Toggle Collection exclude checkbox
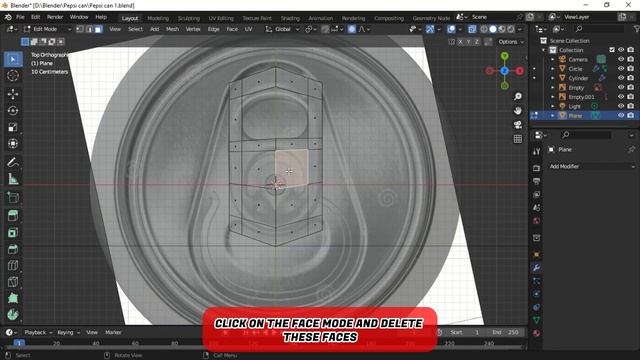640x360 pixels. pos(612,50)
